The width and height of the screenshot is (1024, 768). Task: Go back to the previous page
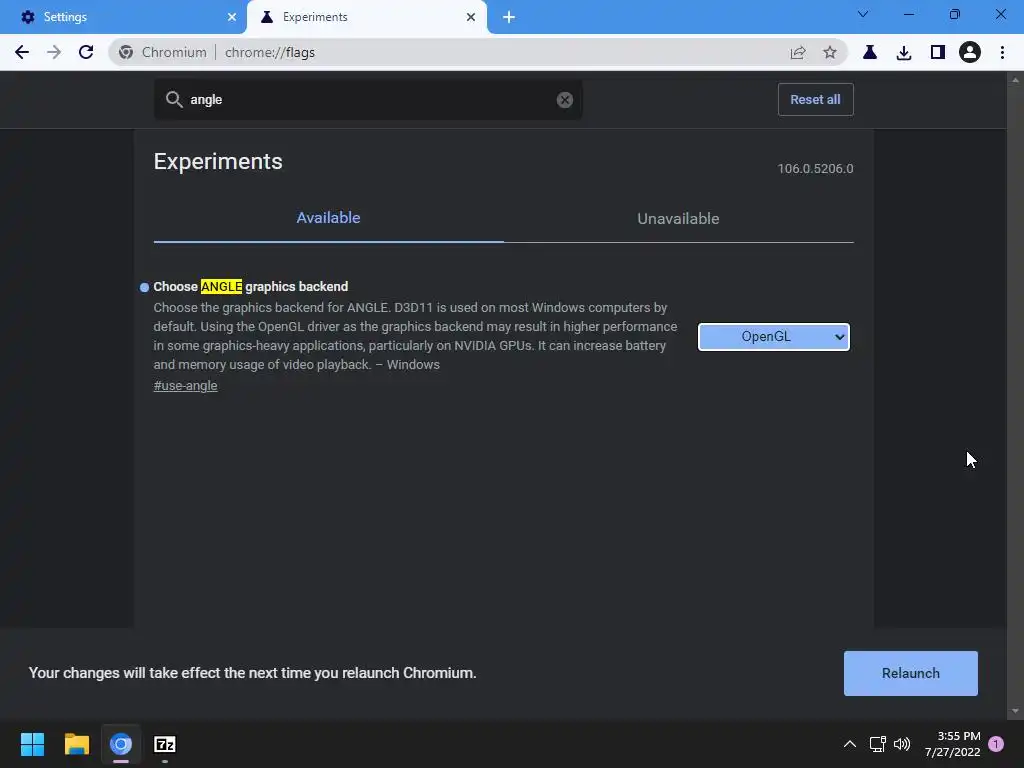tap(22, 52)
